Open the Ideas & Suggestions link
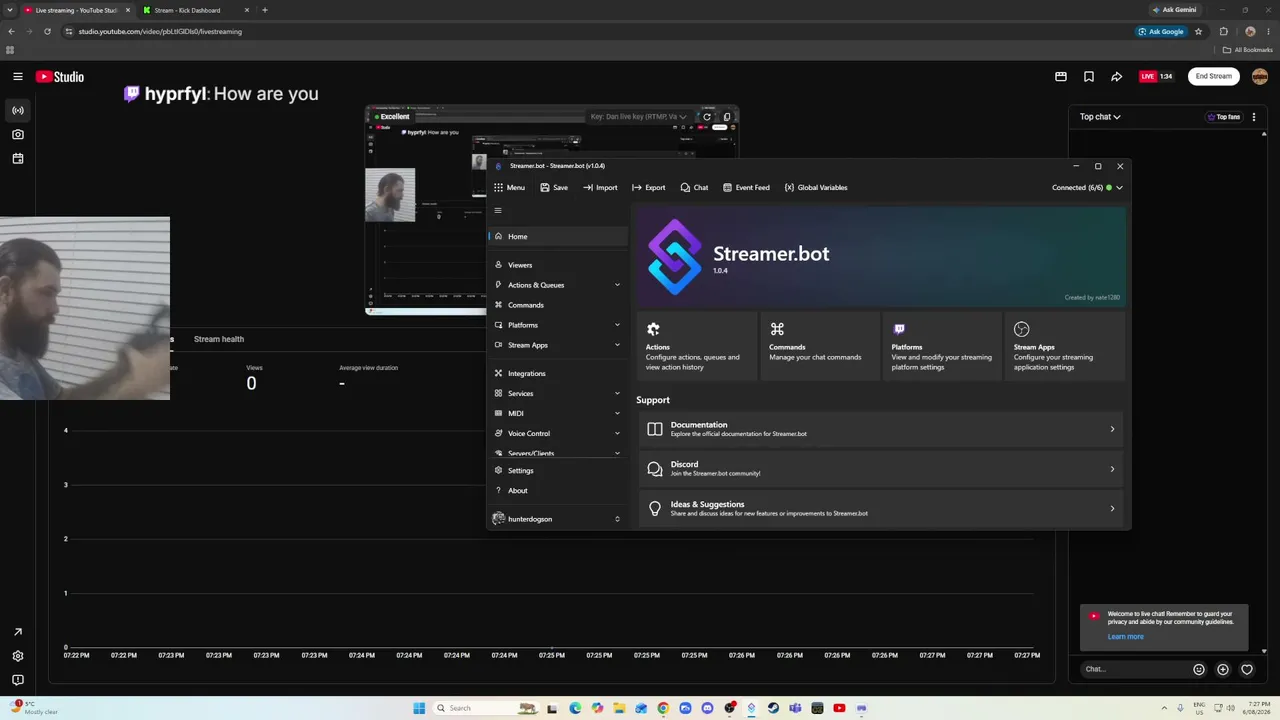Viewport: 1280px width, 720px height. click(881, 508)
